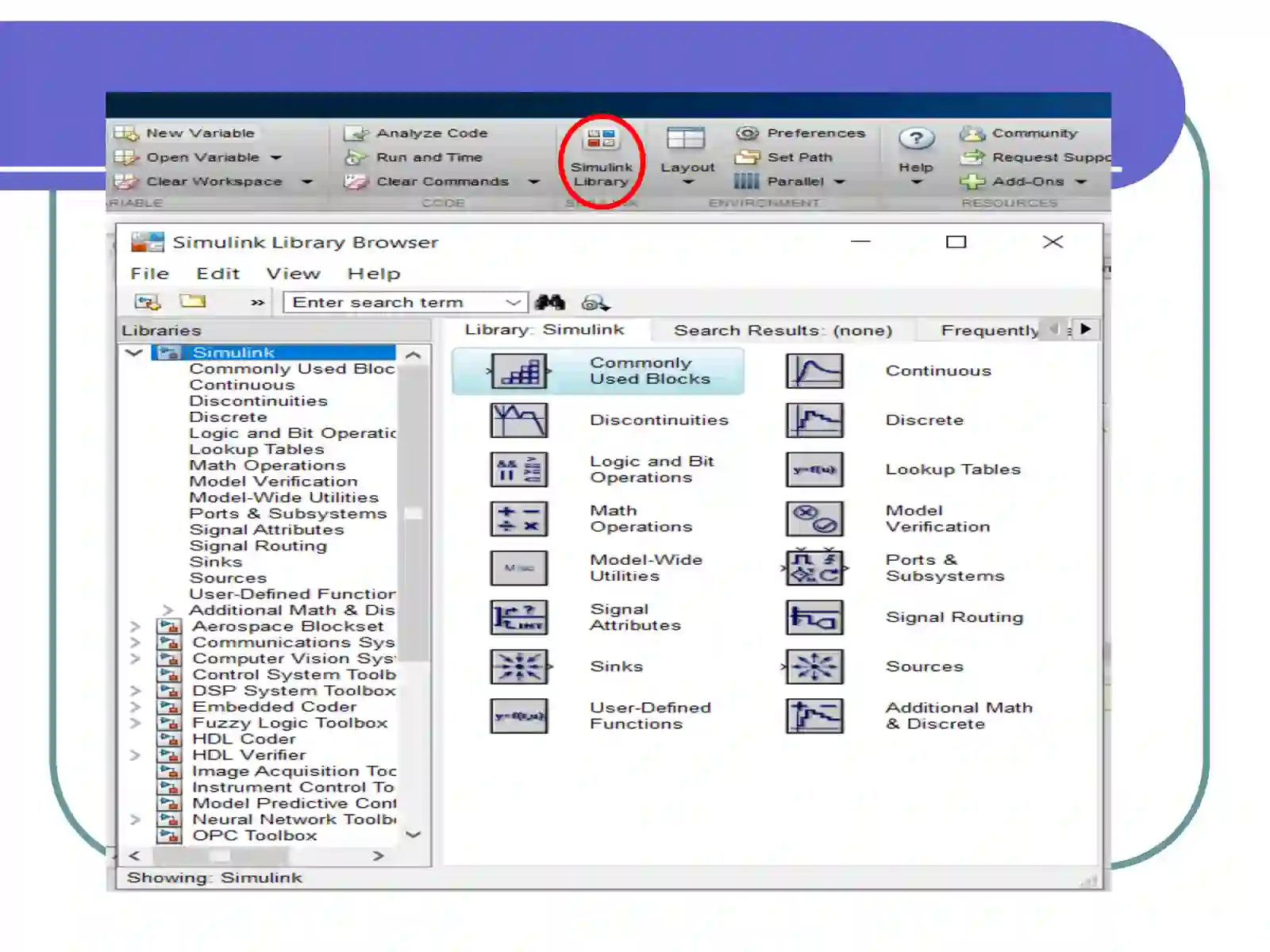Open the Signal Routing library icon

point(814,617)
